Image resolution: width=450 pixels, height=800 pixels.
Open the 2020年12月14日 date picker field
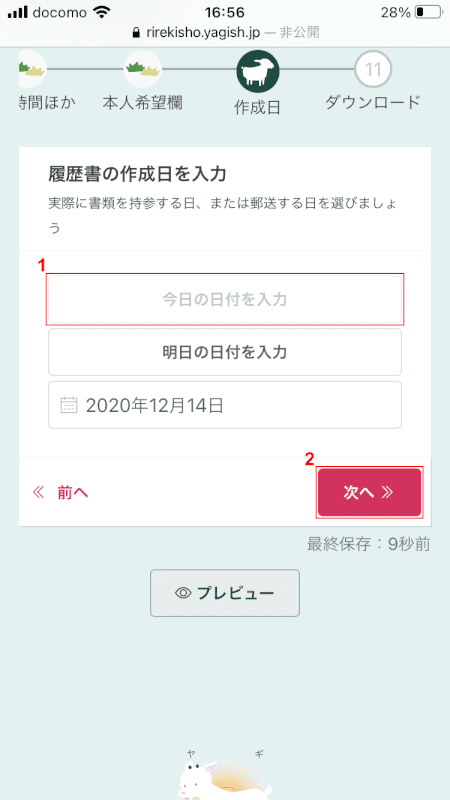coord(225,405)
